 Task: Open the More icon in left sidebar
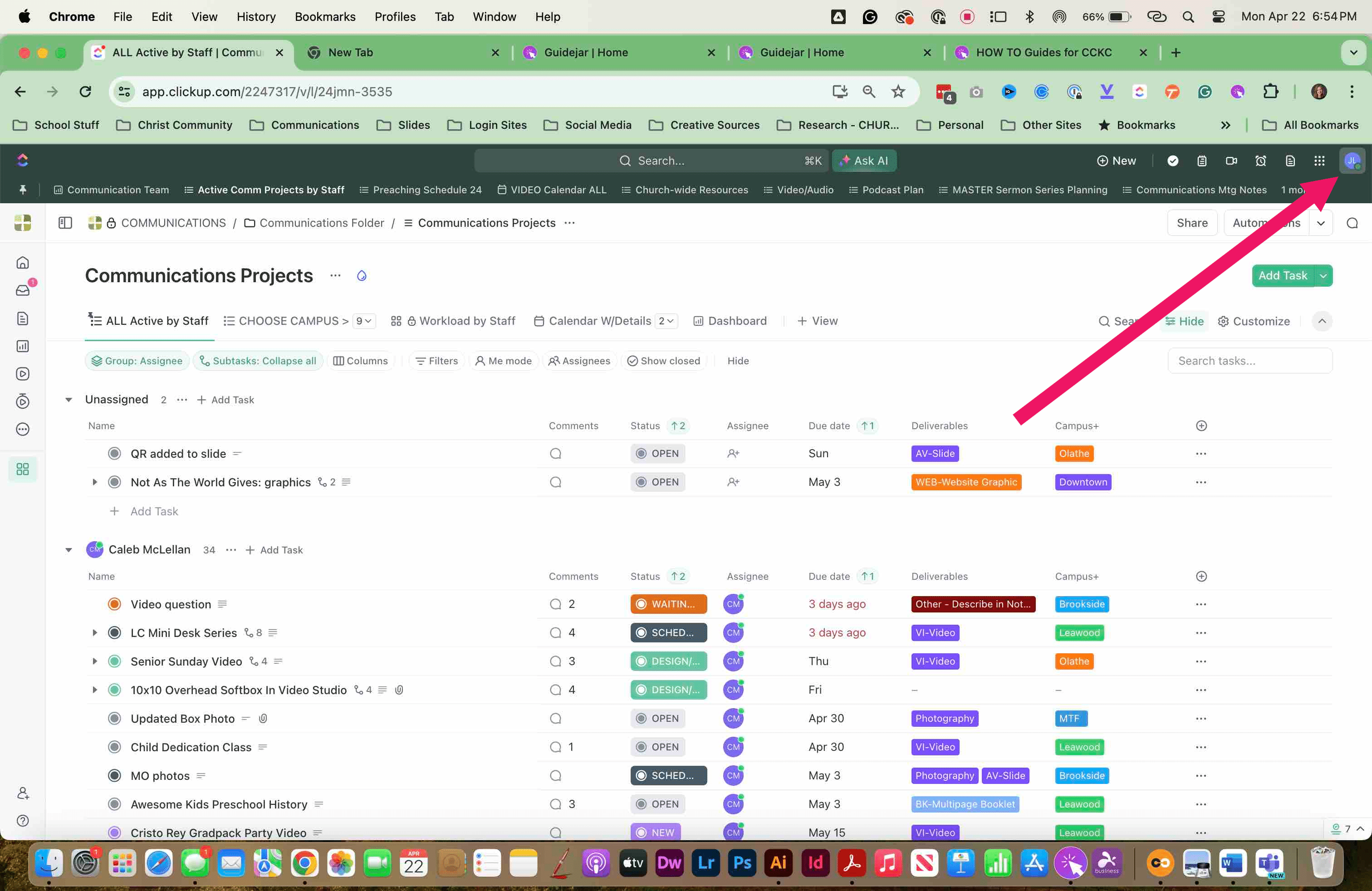click(x=23, y=429)
